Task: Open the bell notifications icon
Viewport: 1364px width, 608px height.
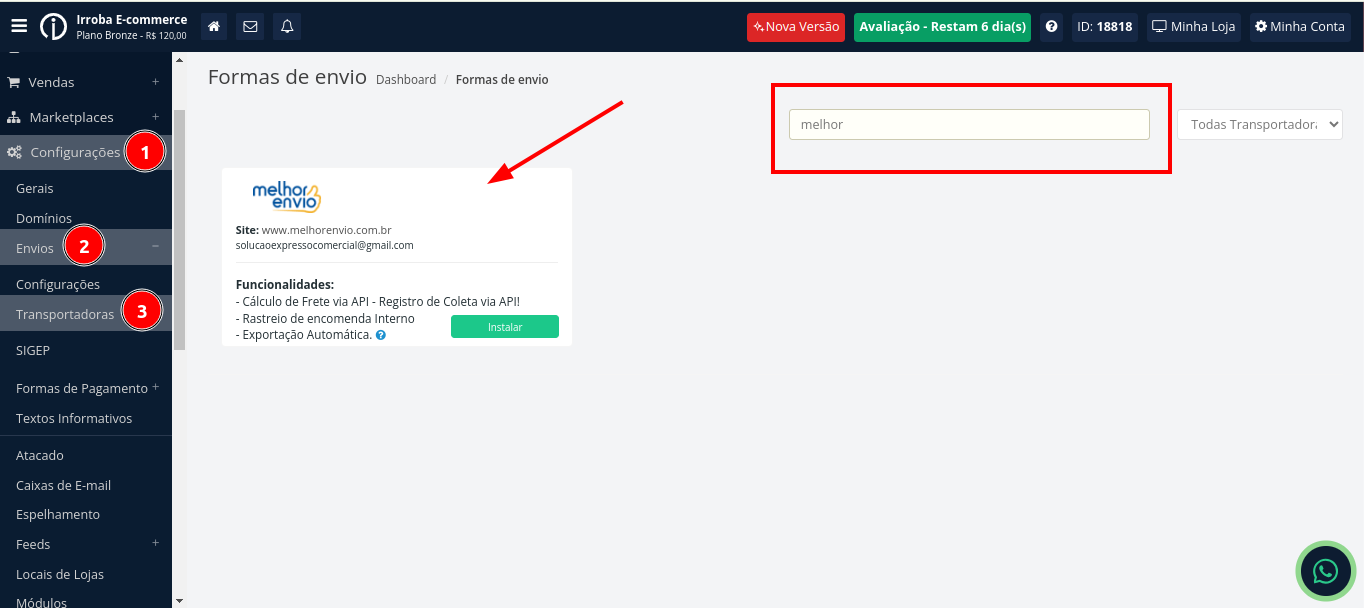Action: 287,27
